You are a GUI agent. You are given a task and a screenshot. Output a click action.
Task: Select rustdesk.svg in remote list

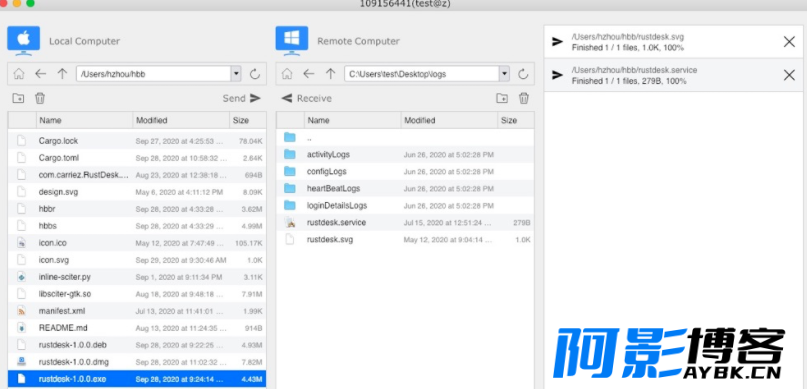pos(405,239)
